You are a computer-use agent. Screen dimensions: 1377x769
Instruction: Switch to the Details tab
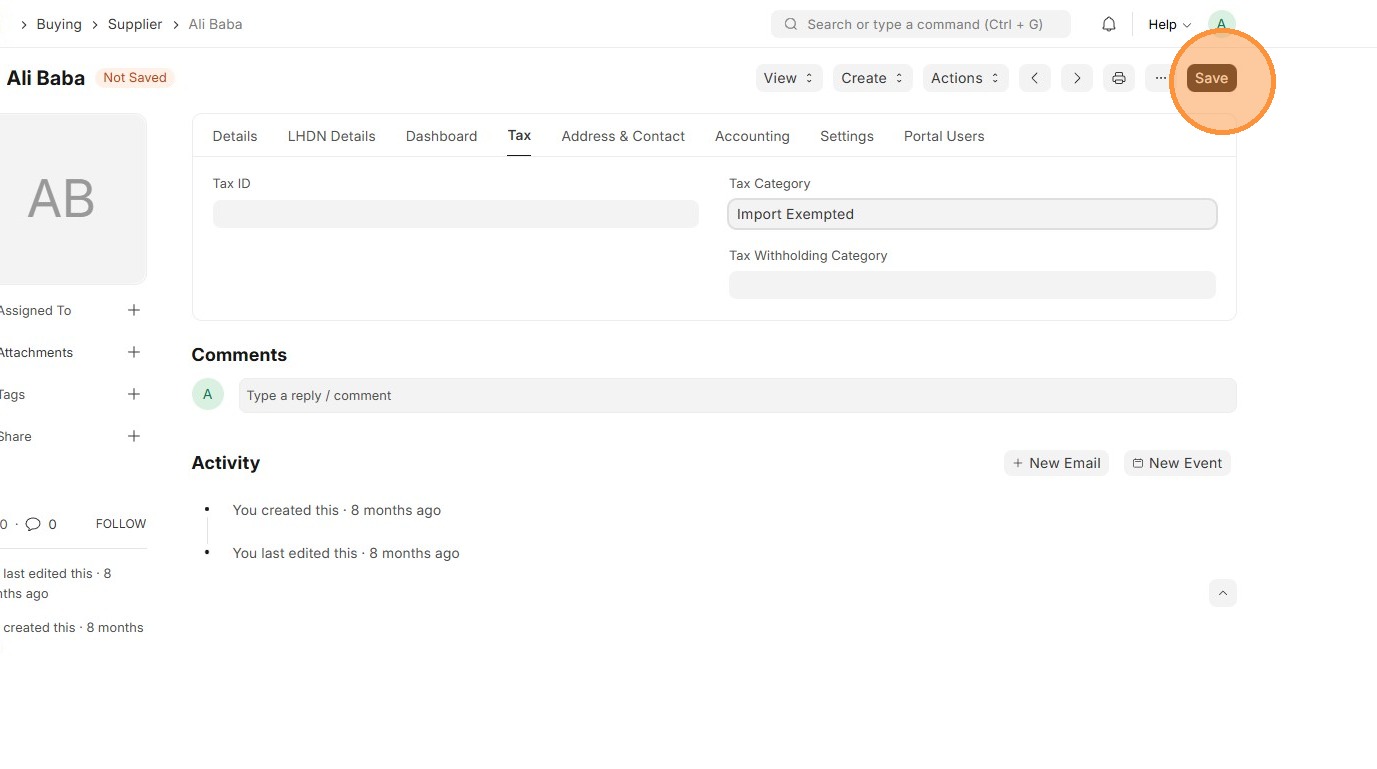coord(235,136)
